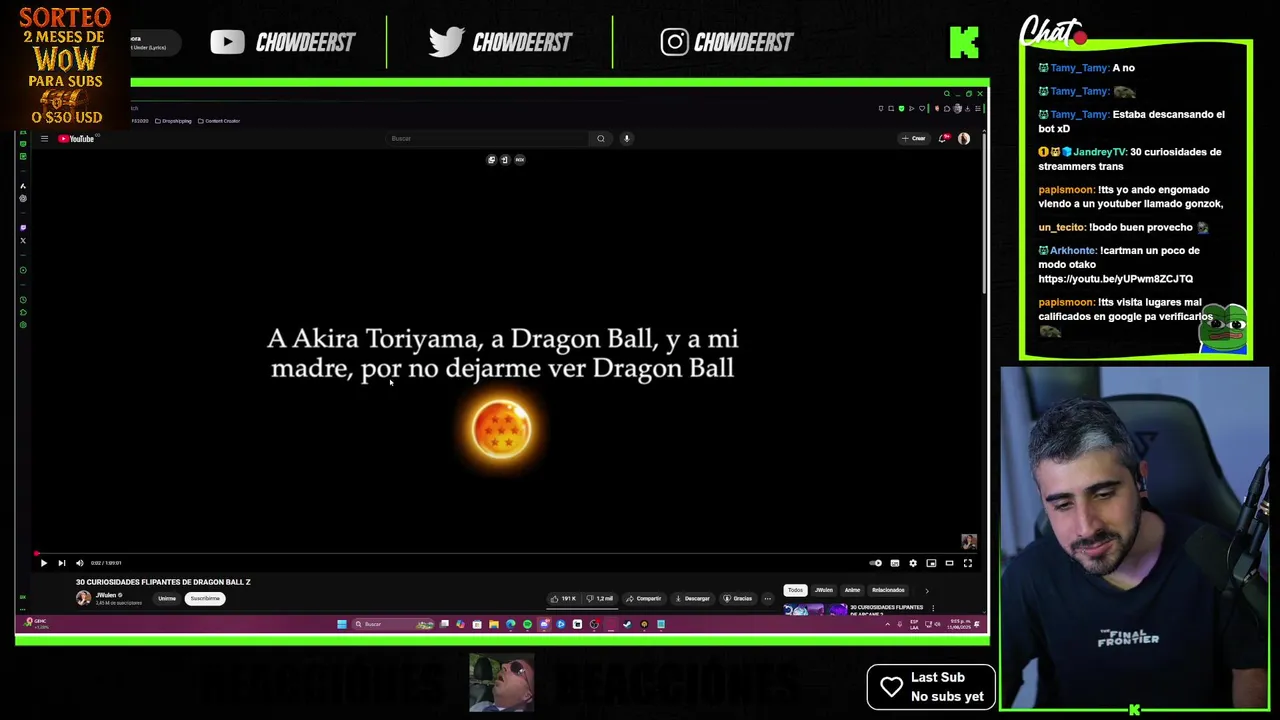Screen dimensions: 1280x720
Task: Click channel watermark in video corner
Action: click(968, 542)
